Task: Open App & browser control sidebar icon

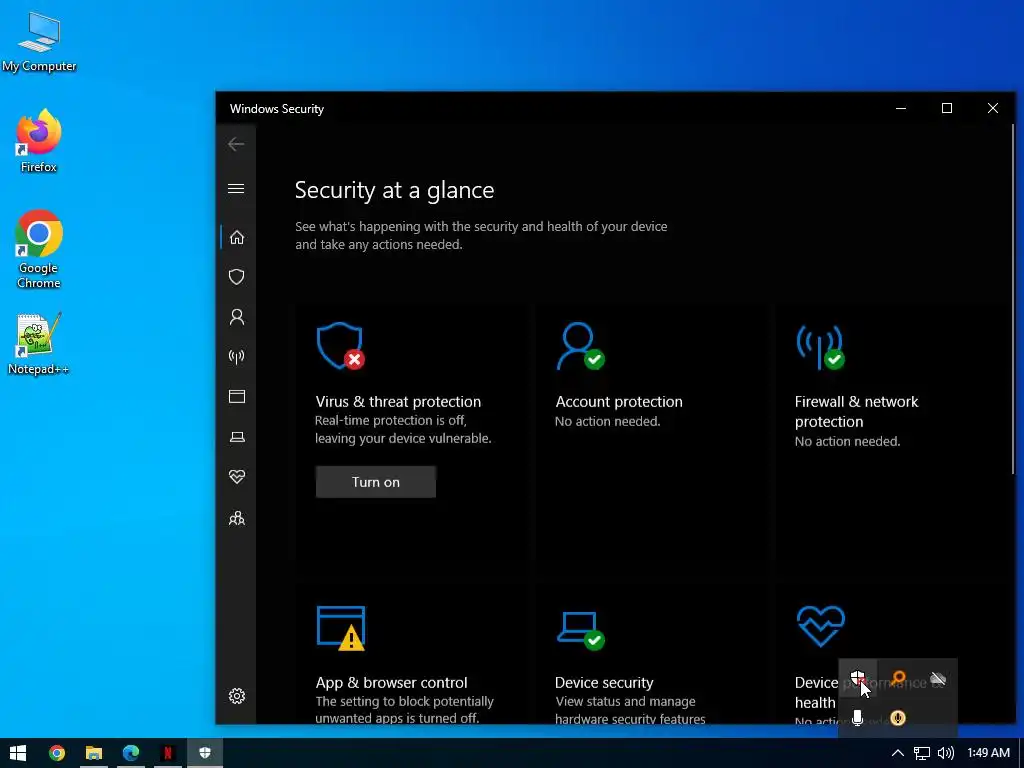Action: tap(236, 396)
